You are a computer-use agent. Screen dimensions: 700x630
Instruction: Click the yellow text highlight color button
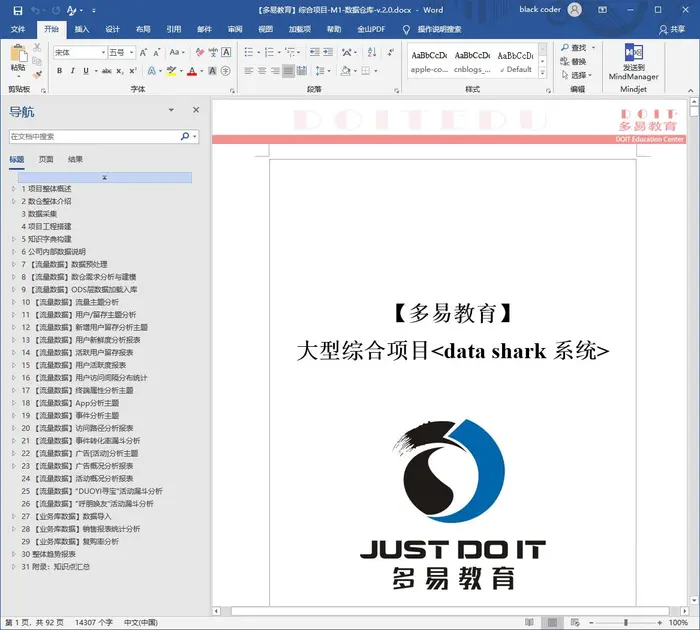(x=171, y=71)
